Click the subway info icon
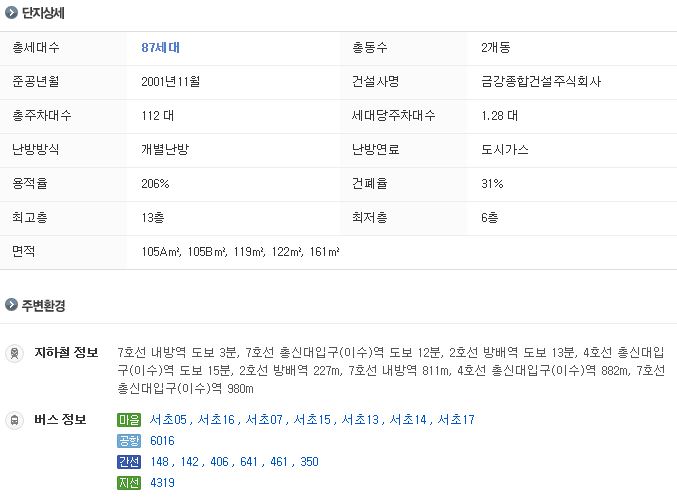Viewport: 677px width, 504px height. coord(14,353)
